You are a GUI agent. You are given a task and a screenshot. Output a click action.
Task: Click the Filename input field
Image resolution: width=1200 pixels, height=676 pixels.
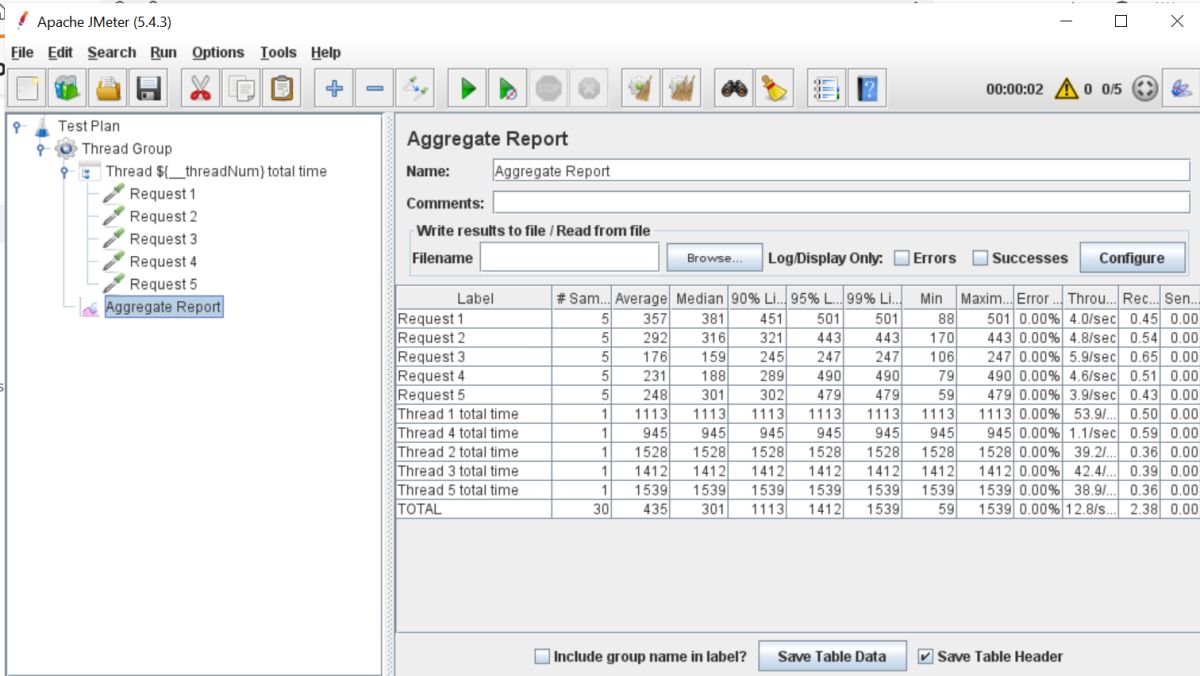pos(570,258)
